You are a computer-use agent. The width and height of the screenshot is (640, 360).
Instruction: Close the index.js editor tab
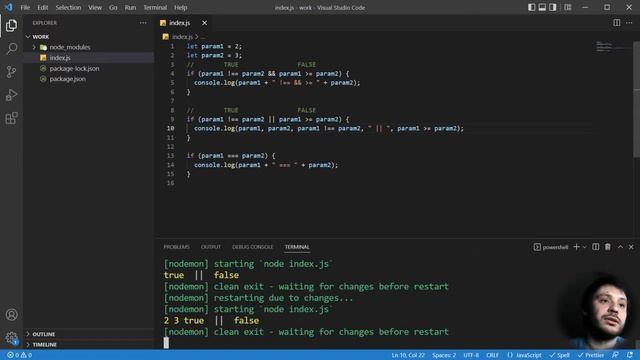(x=204, y=23)
